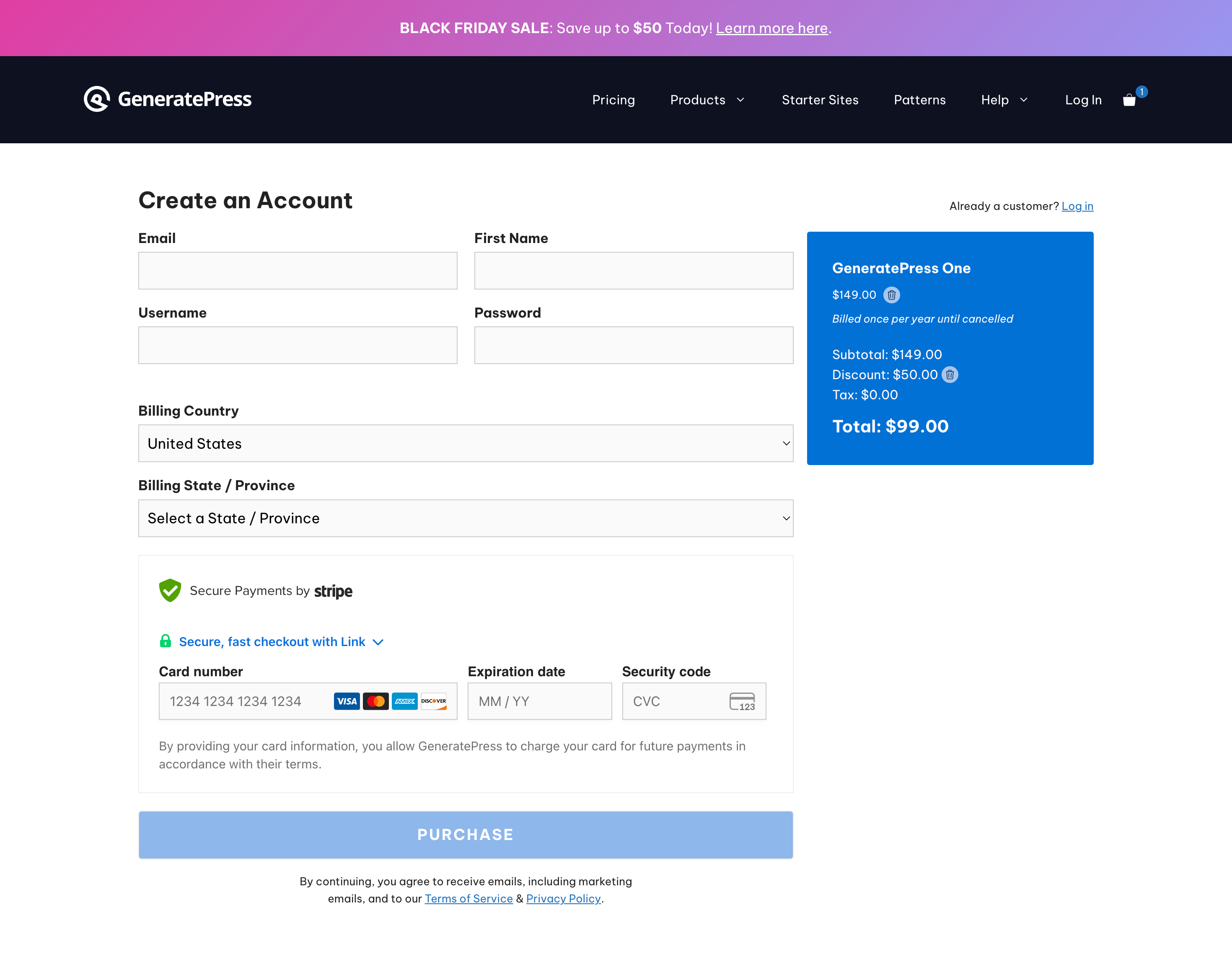Screen dimensions: 1232x967
Task: Click the green secure payments shield
Action: (170, 590)
